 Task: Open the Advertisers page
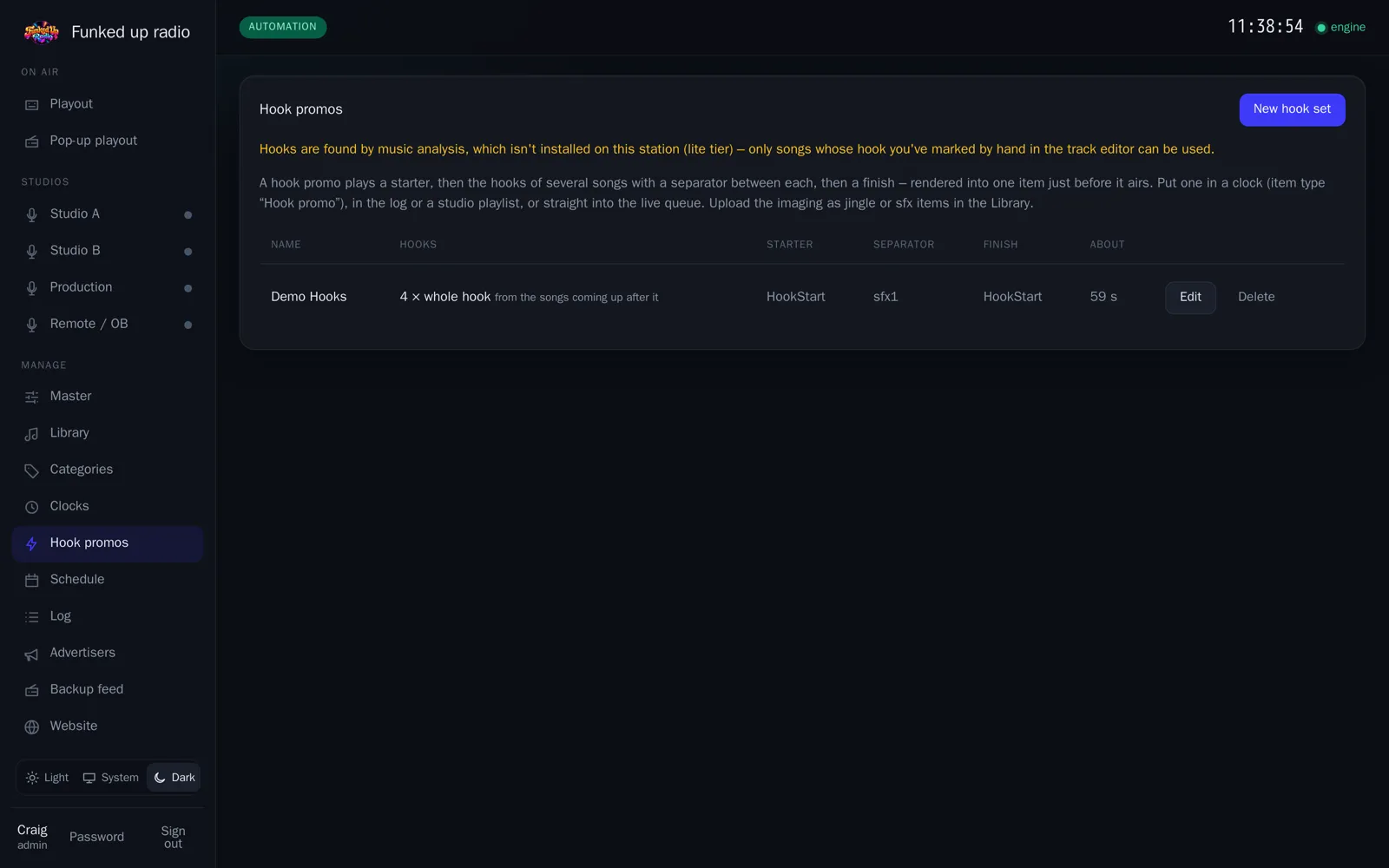[x=108, y=653]
